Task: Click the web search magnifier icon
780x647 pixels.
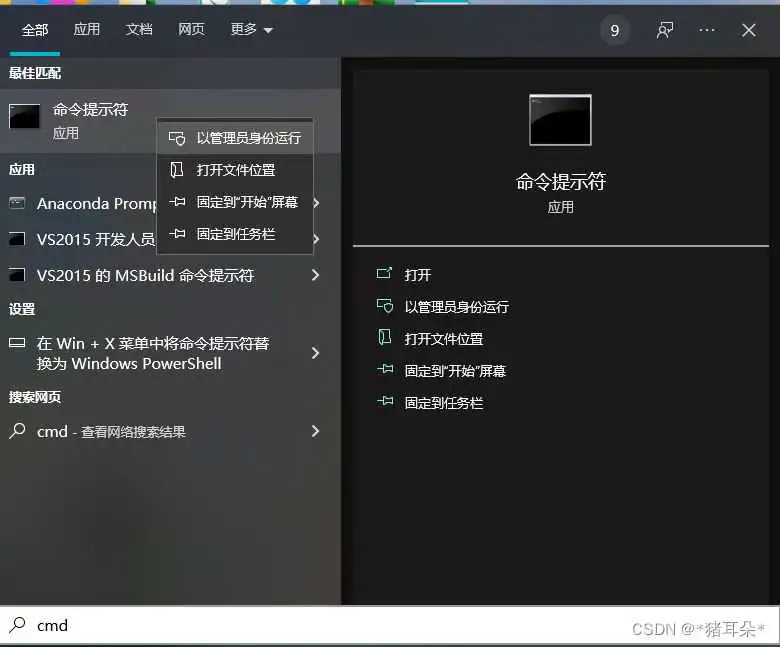Action: click(x=17, y=430)
